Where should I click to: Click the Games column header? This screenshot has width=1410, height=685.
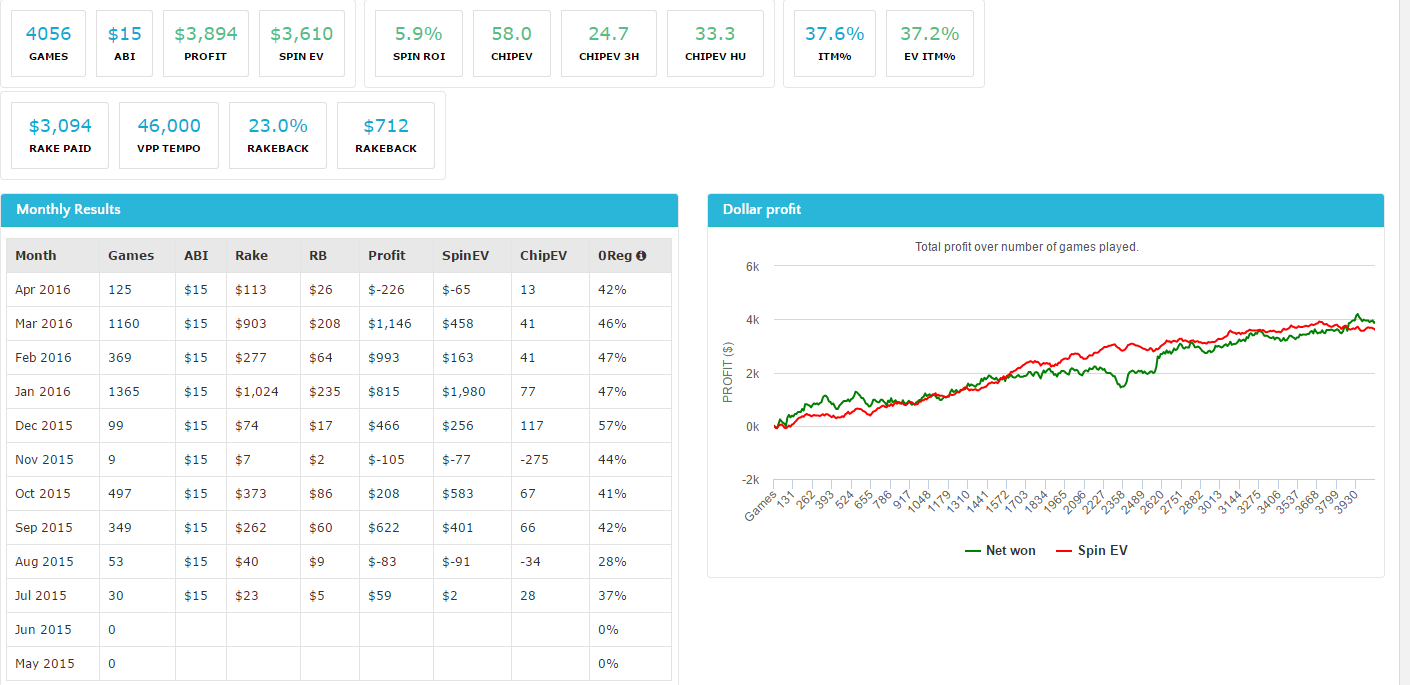[x=138, y=256]
